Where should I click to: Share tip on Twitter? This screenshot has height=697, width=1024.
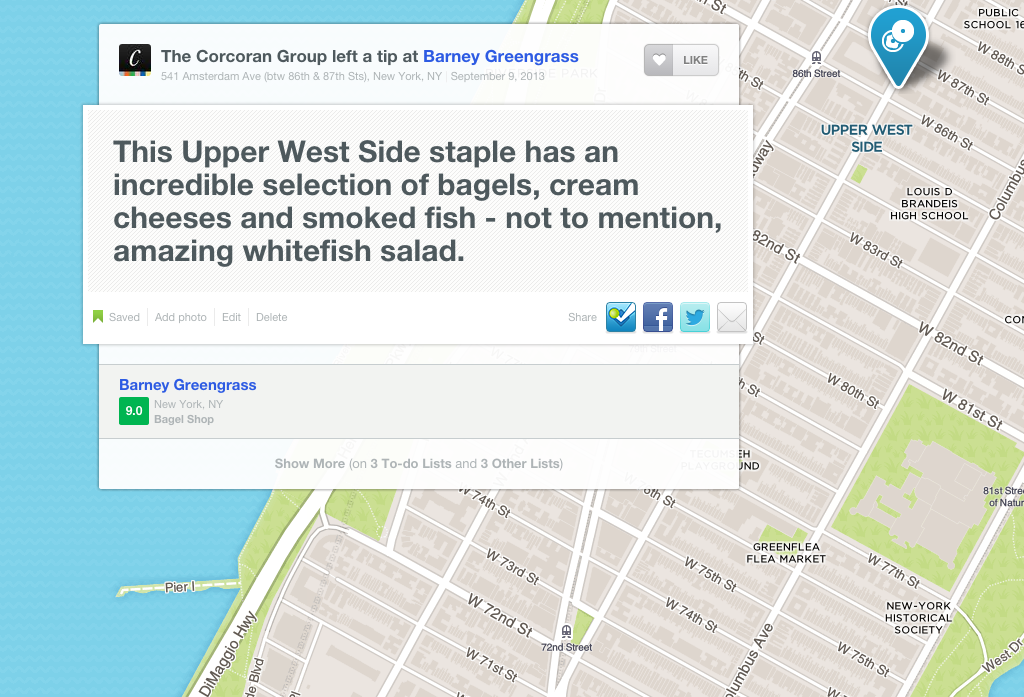(x=695, y=317)
